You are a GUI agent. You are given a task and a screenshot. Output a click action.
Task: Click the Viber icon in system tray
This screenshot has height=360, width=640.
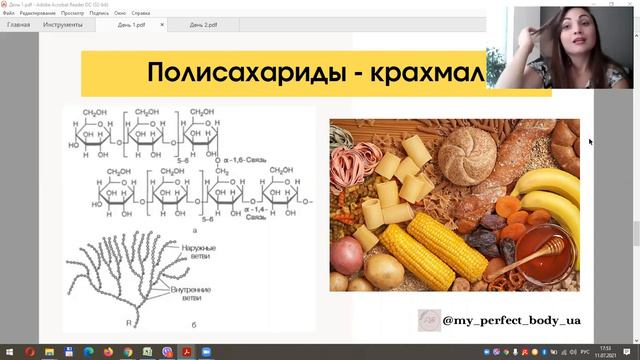(x=496, y=352)
